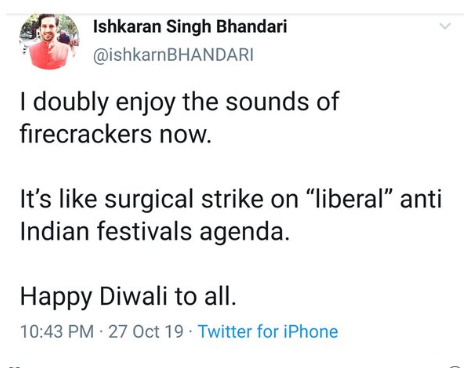Click 'Indian festivals agenda.' text line

[155, 231]
